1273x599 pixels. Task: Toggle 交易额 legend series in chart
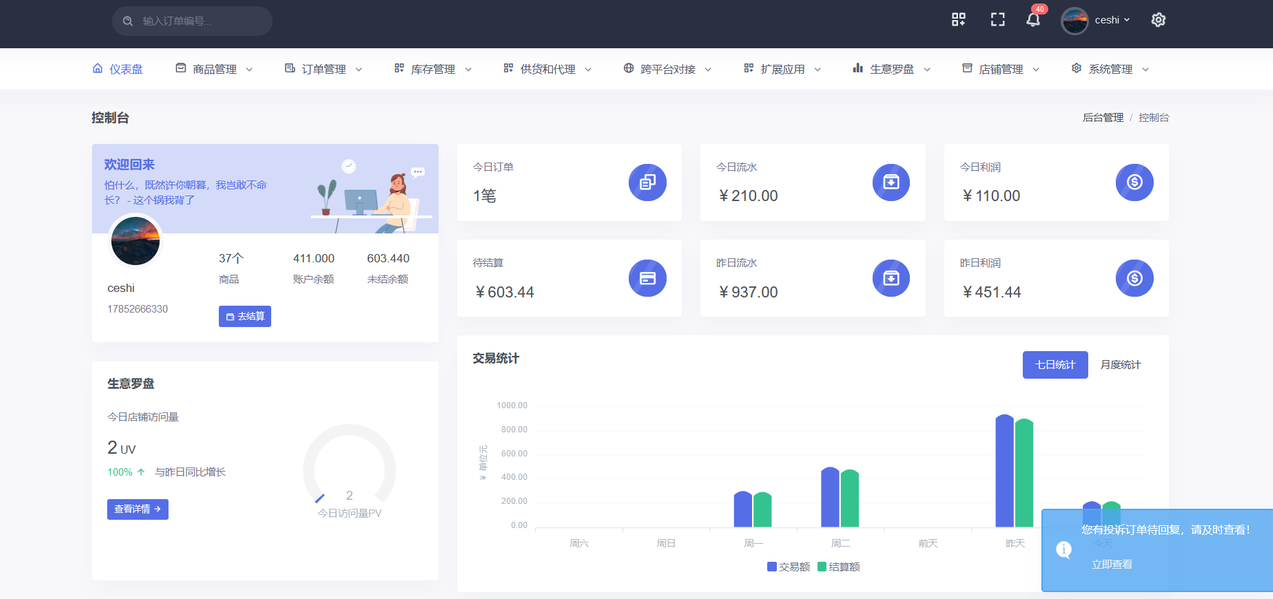(788, 567)
